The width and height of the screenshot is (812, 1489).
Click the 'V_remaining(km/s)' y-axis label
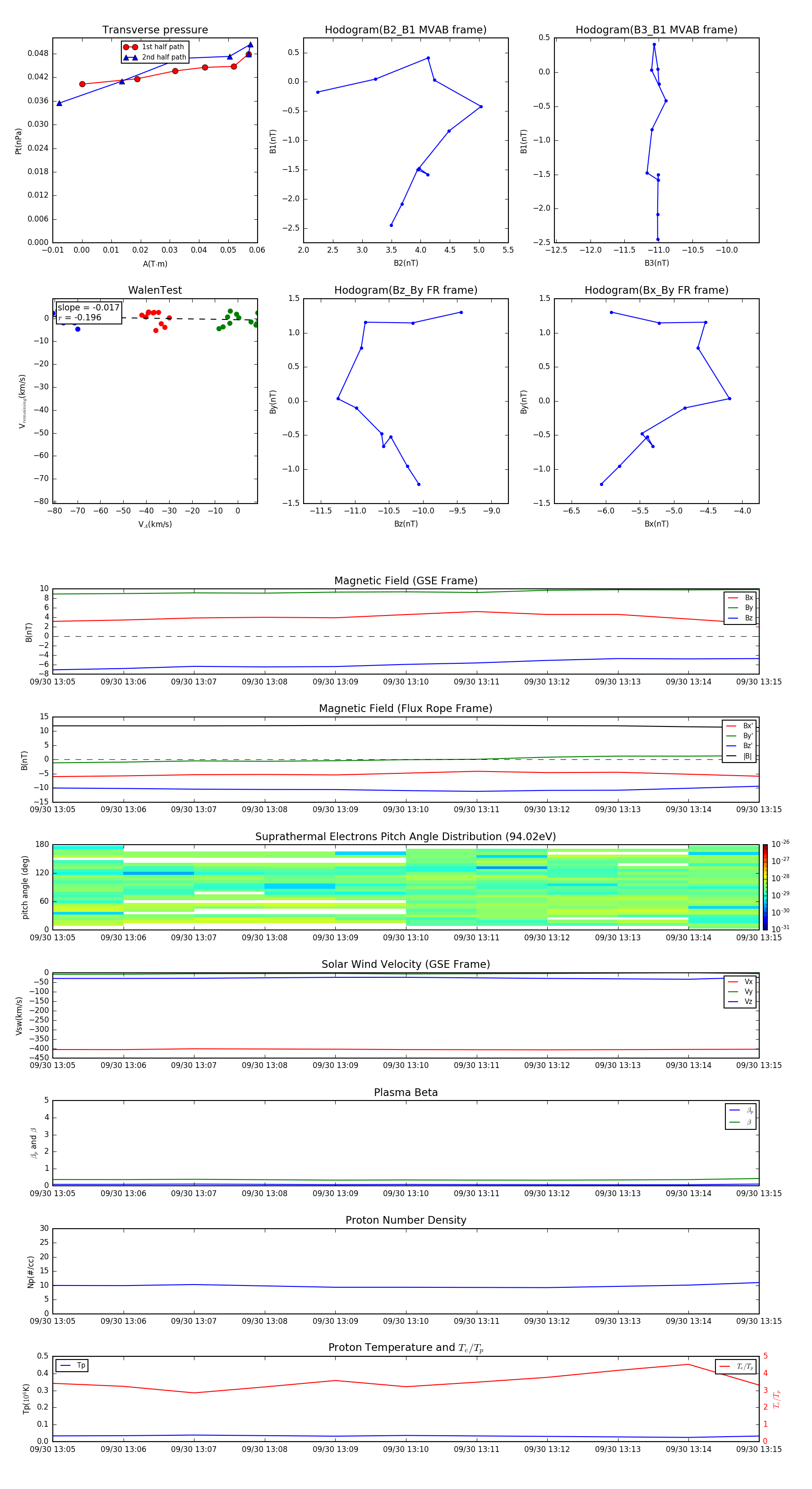pos(23,401)
